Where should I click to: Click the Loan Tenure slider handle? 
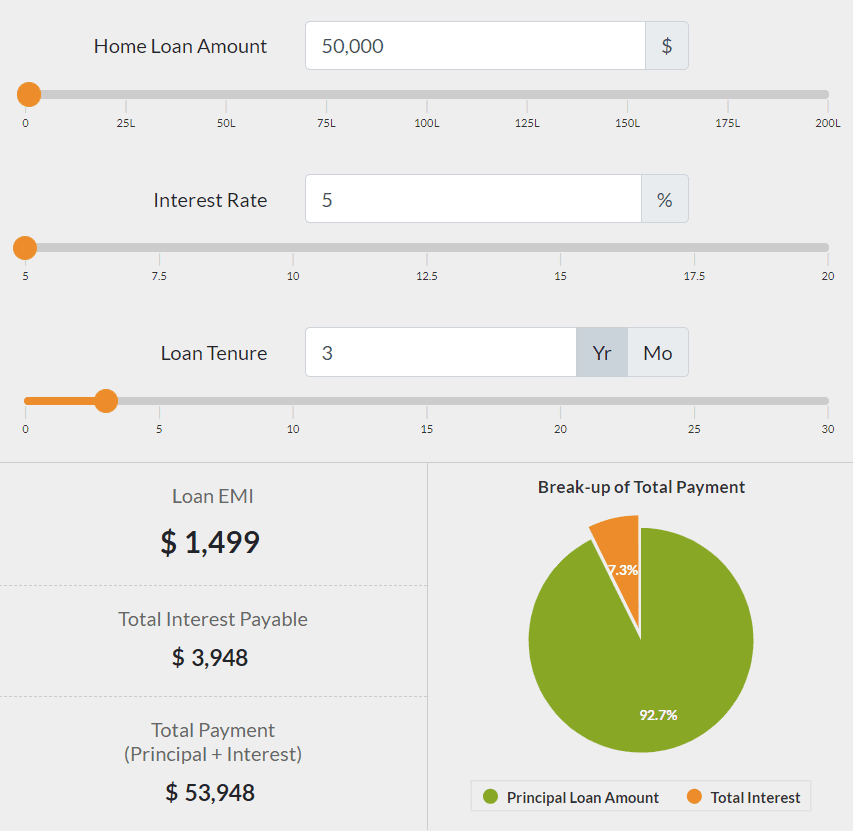pyautogui.click(x=105, y=401)
